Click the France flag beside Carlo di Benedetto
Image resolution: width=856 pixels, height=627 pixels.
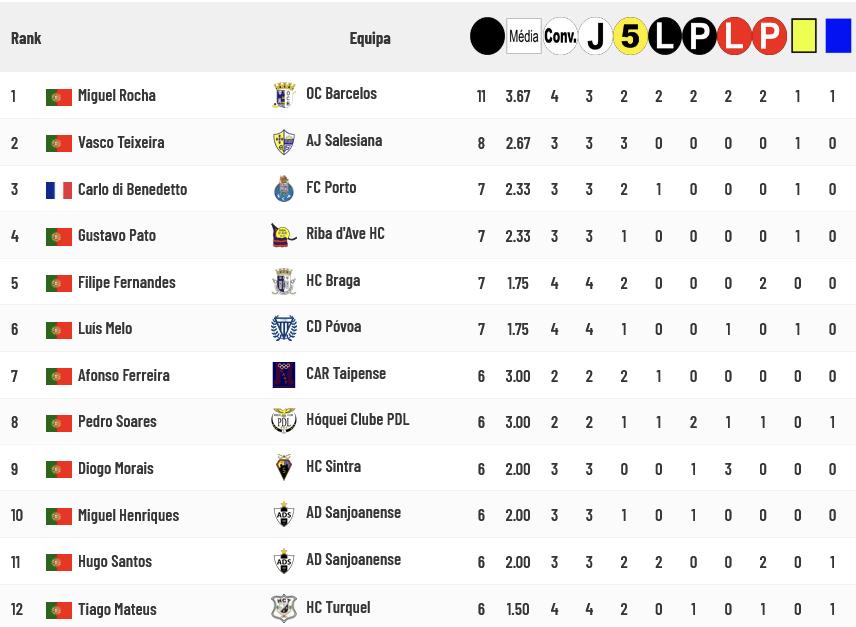59,190
